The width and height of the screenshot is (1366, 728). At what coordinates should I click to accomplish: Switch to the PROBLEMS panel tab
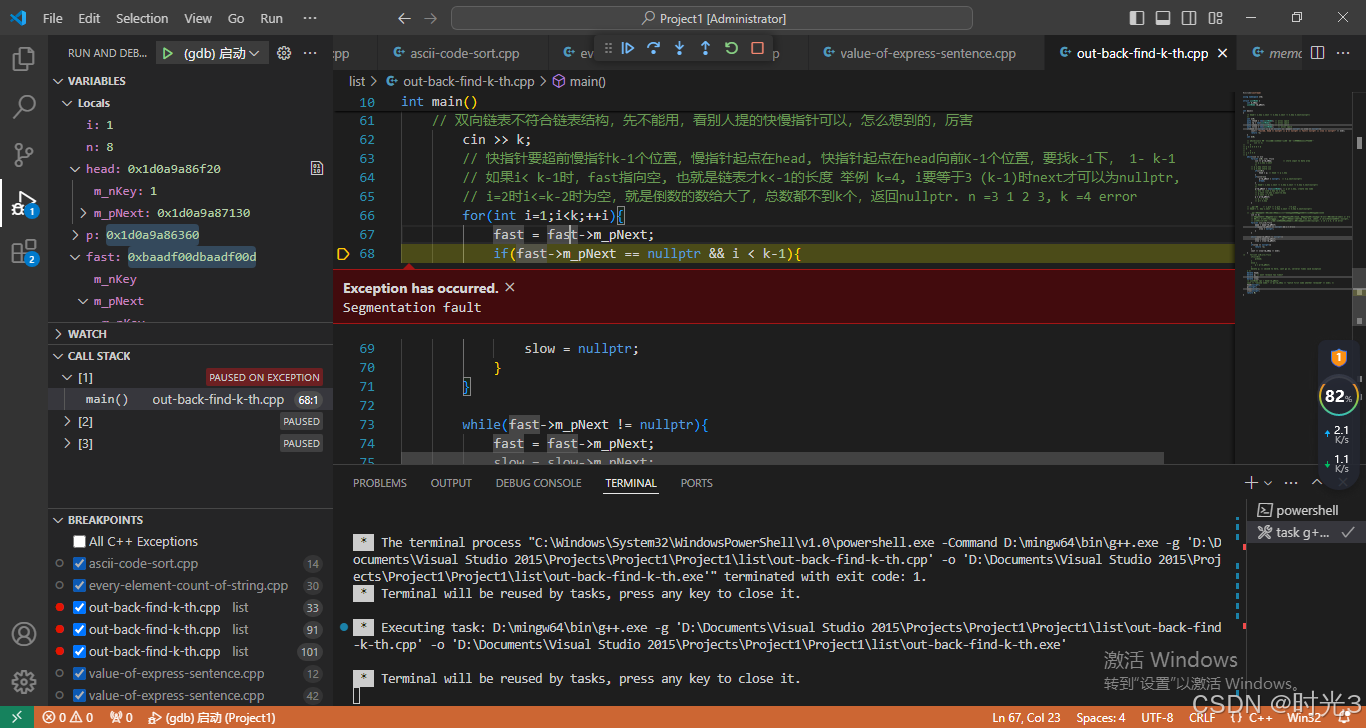pos(380,483)
